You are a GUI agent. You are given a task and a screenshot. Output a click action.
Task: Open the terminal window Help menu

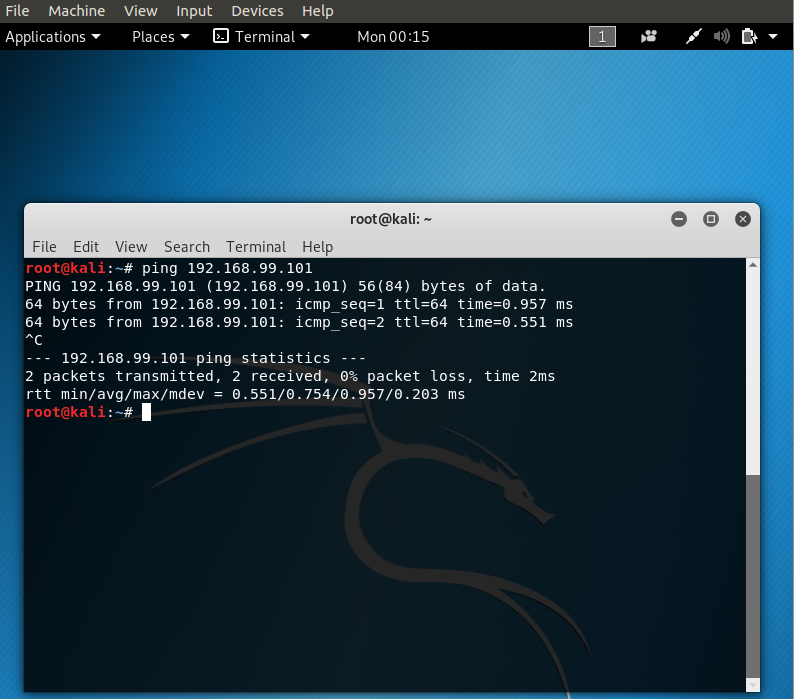[317, 247]
